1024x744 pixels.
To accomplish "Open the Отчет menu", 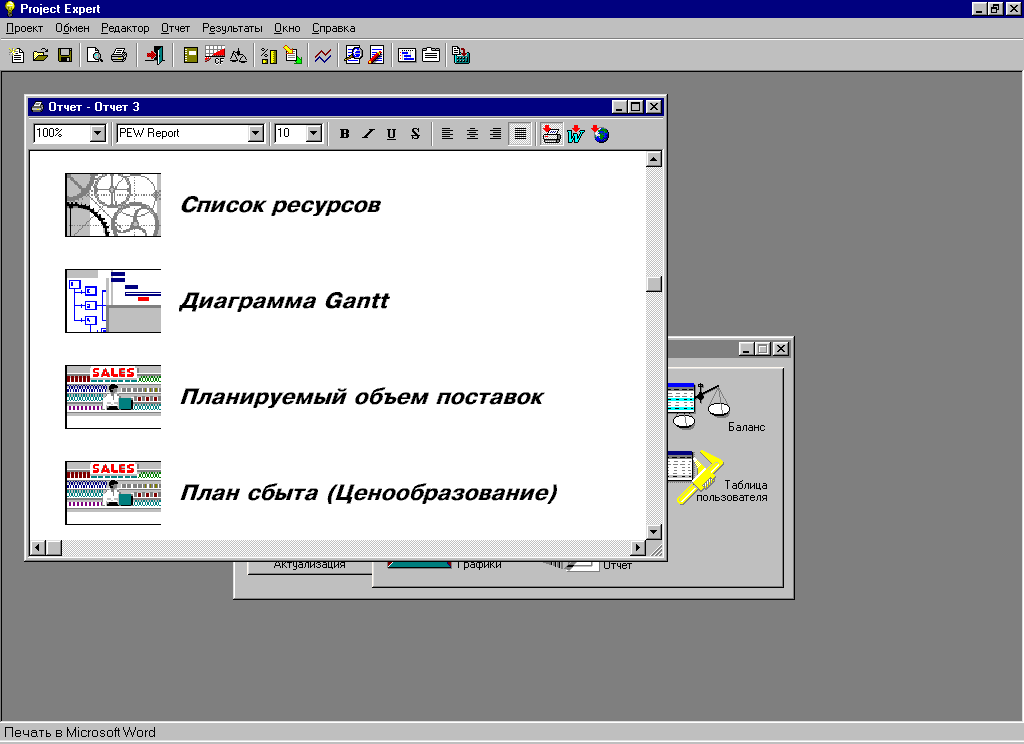I will click(175, 28).
